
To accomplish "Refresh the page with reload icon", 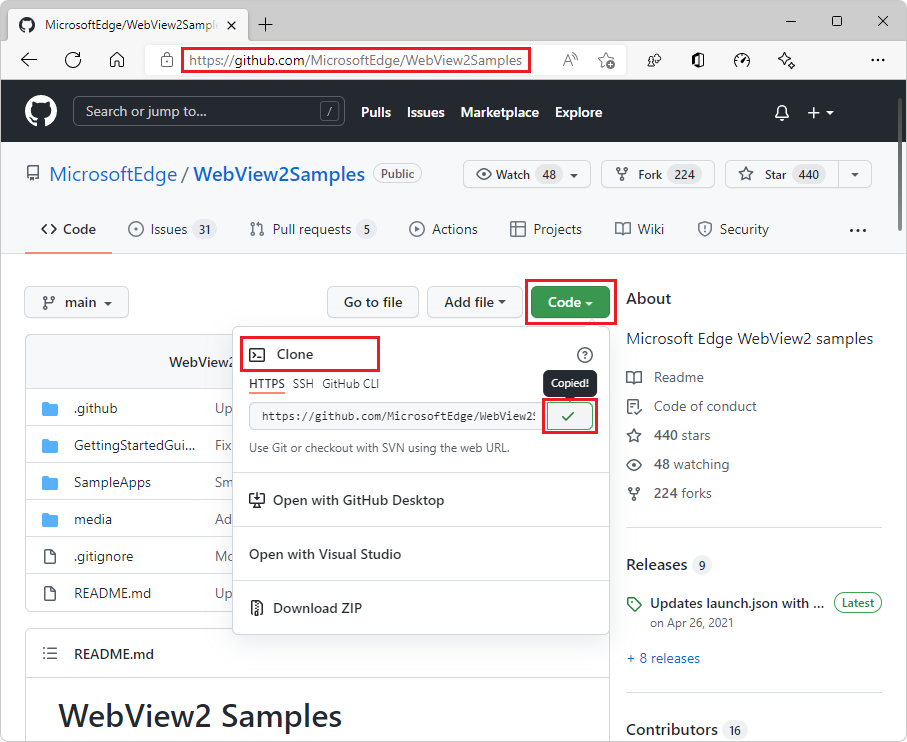I will click(72, 60).
